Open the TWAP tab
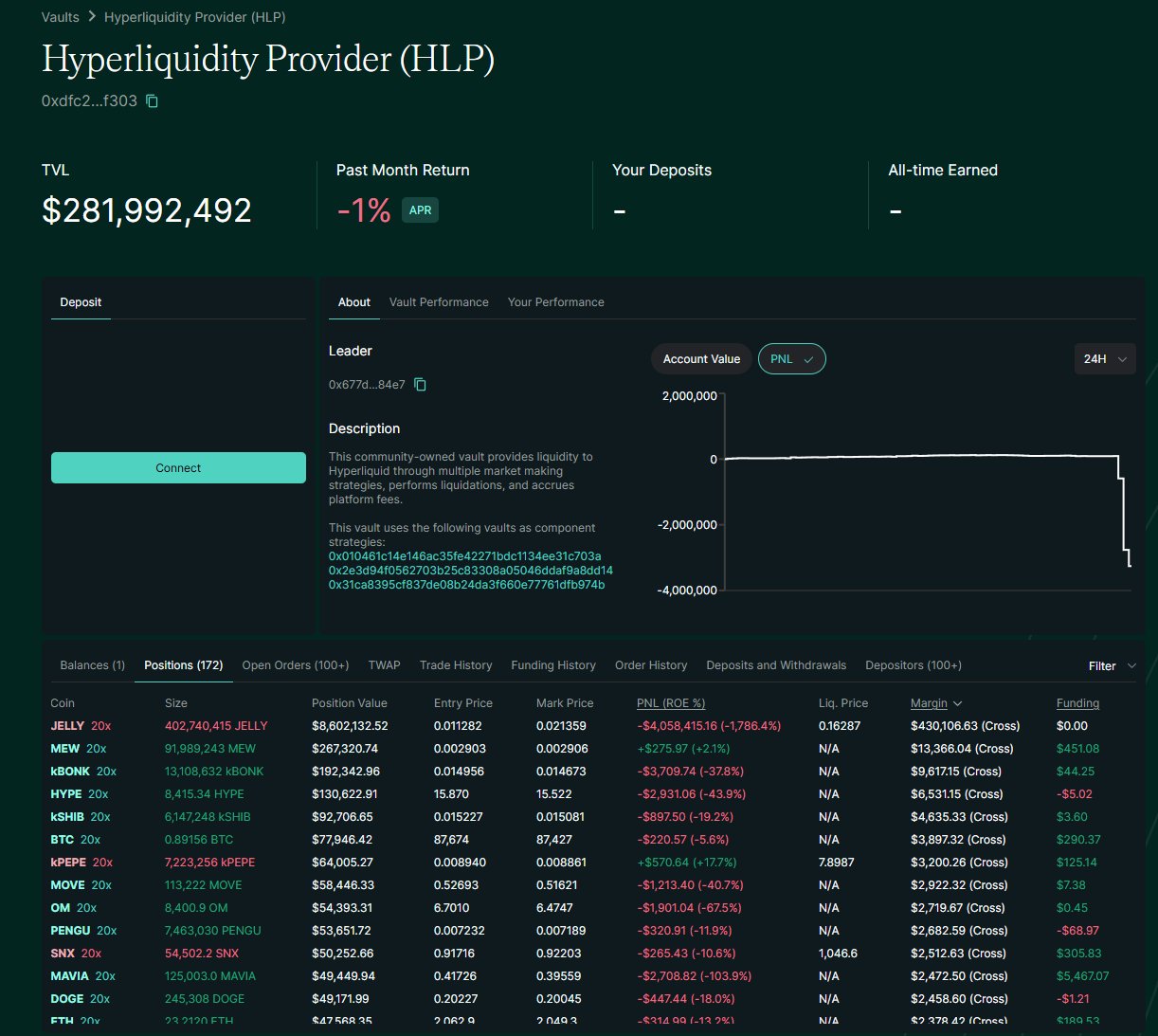1158x1036 pixels. click(385, 665)
